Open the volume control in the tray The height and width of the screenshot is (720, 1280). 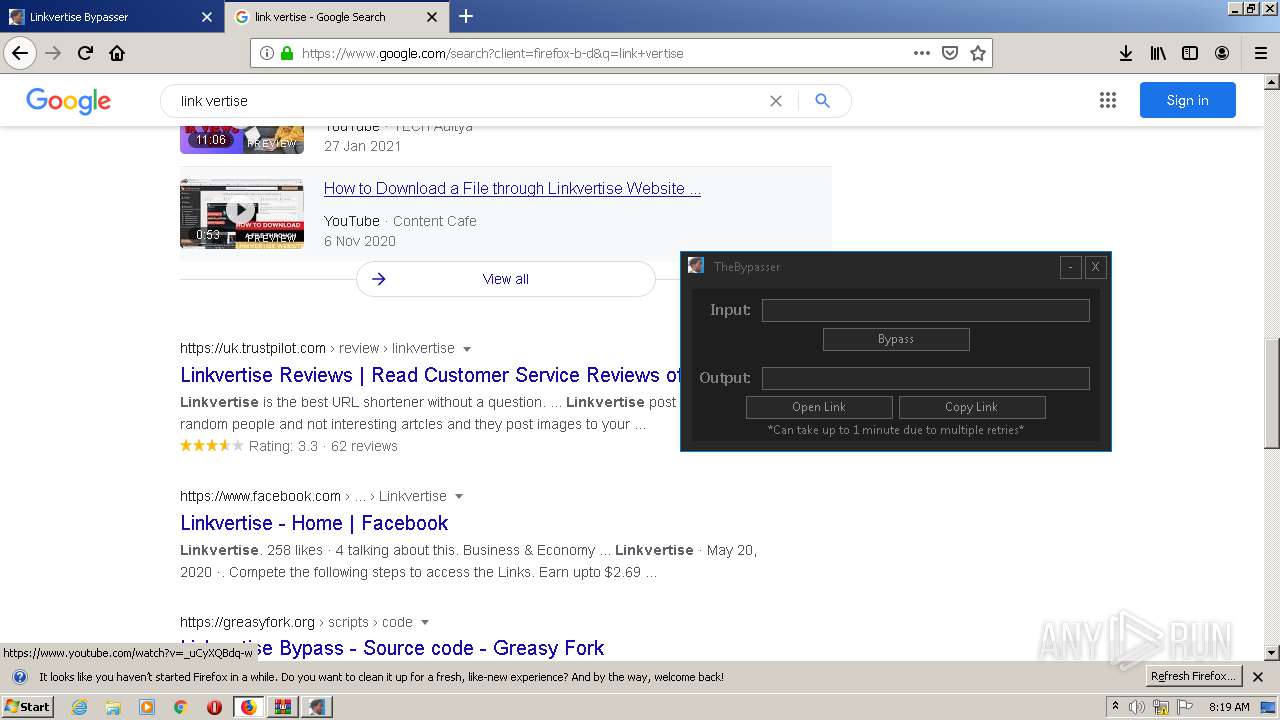click(1137, 707)
